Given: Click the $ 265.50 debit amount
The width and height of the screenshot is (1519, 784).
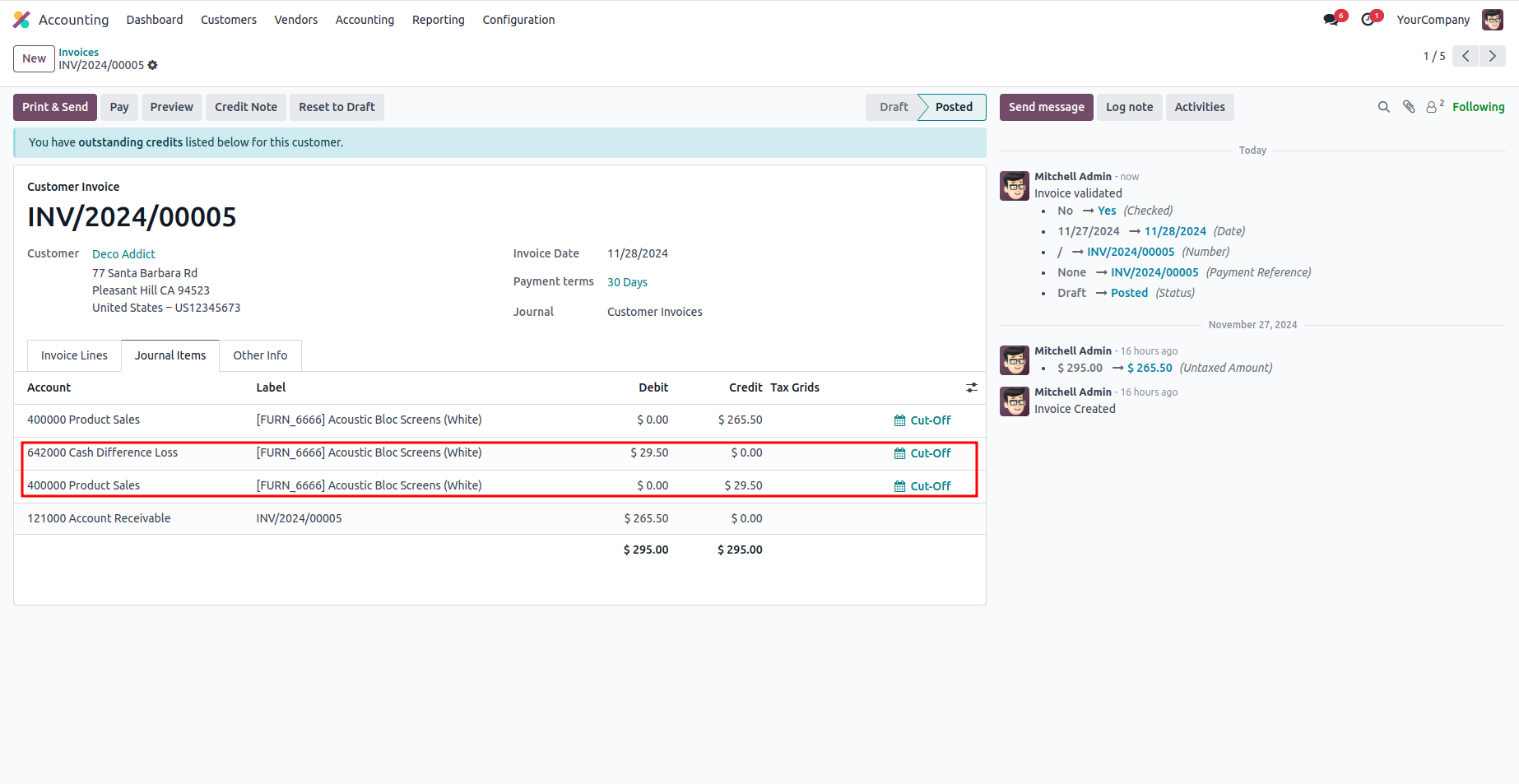Looking at the screenshot, I should pyautogui.click(x=646, y=518).
